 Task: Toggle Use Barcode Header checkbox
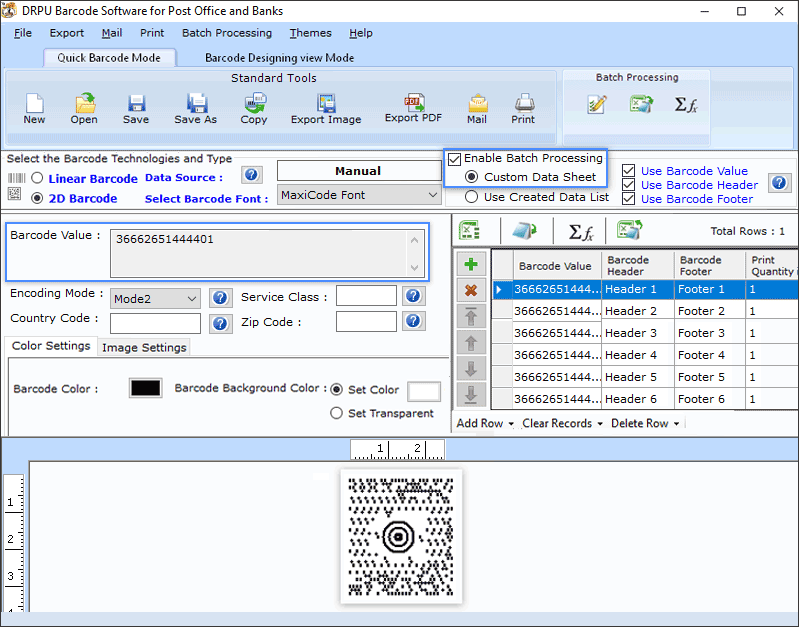coord(629,185)
